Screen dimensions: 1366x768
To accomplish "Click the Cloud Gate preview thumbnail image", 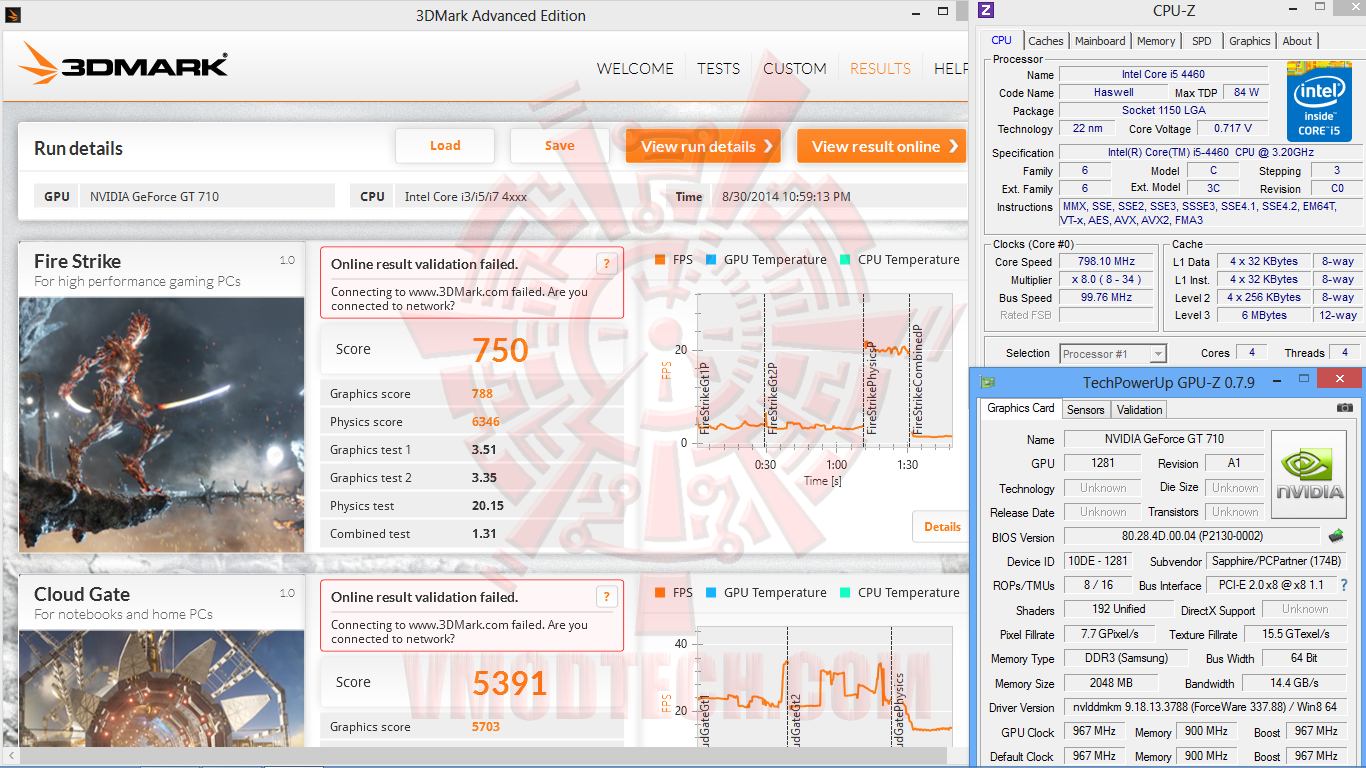I will click(162, 688).
